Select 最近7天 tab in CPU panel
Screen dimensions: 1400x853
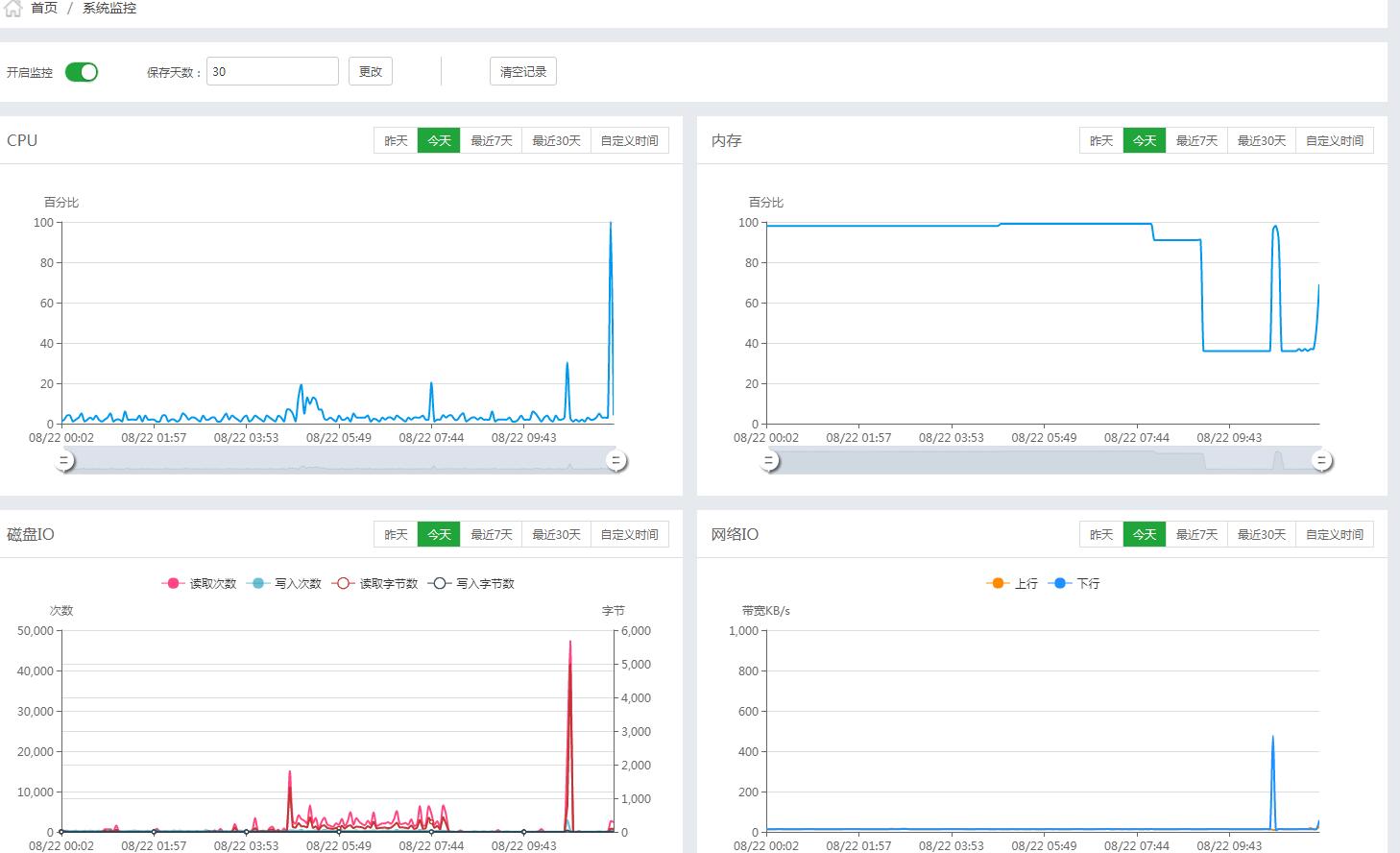pos(492,140)
